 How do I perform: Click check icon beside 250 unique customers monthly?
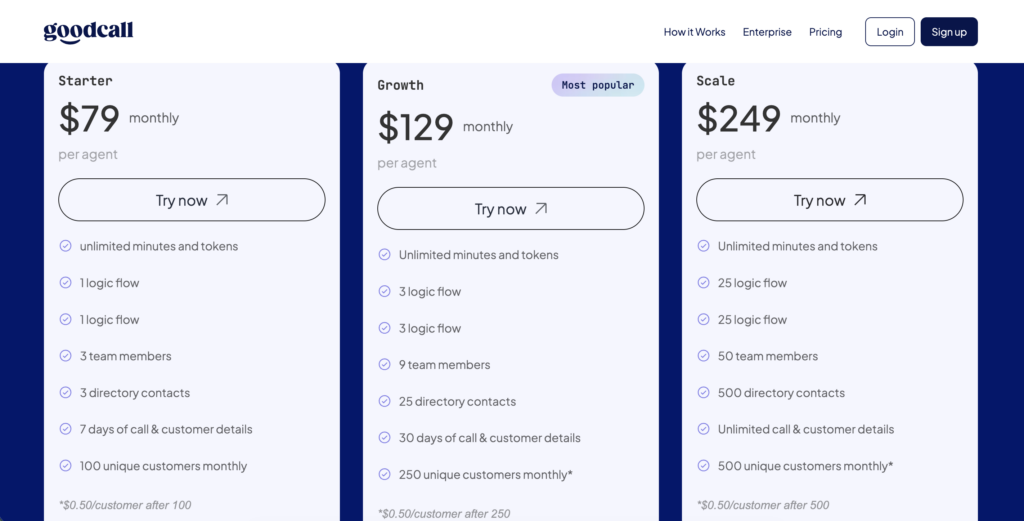click(385, 474)
